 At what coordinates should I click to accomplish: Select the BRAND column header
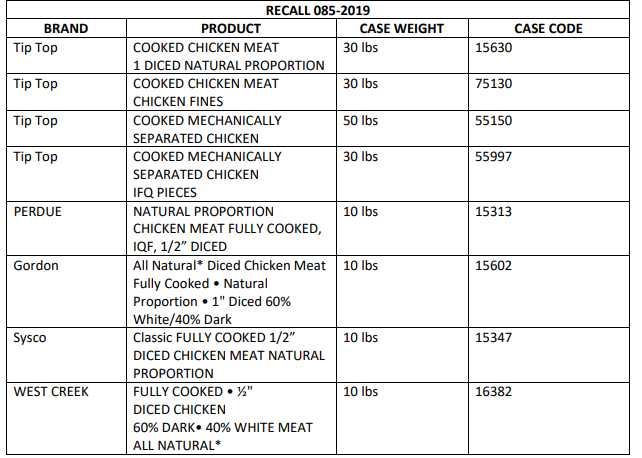point(66,29)
